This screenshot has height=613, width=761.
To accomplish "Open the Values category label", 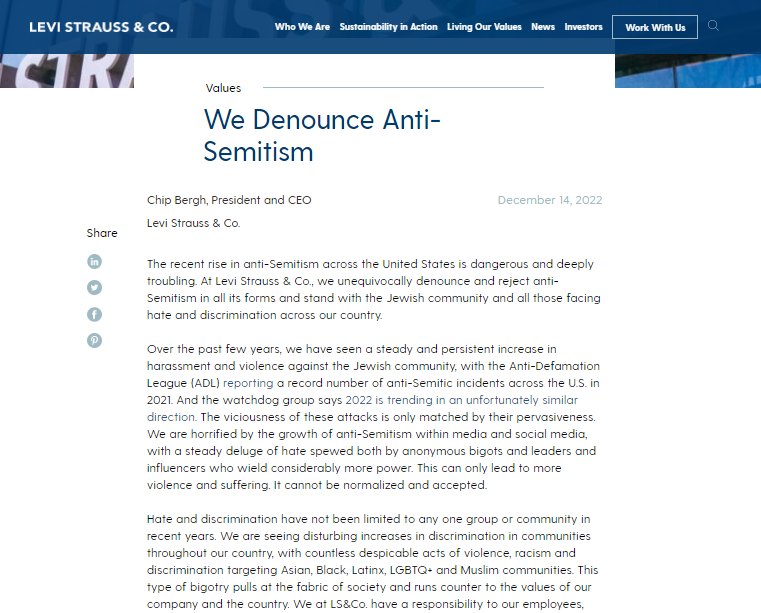I will coord(223,88).
